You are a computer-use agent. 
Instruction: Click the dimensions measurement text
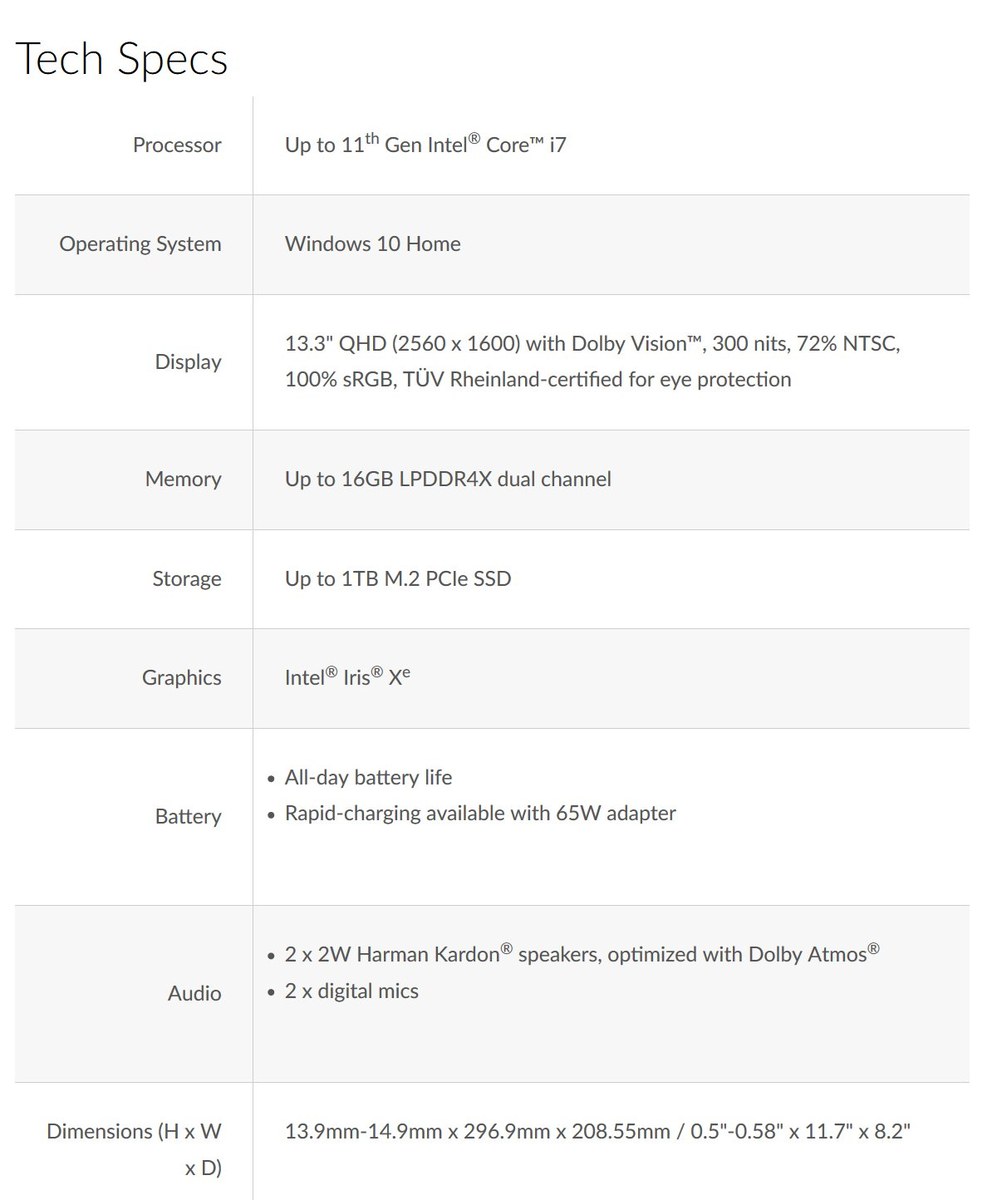597,1131
